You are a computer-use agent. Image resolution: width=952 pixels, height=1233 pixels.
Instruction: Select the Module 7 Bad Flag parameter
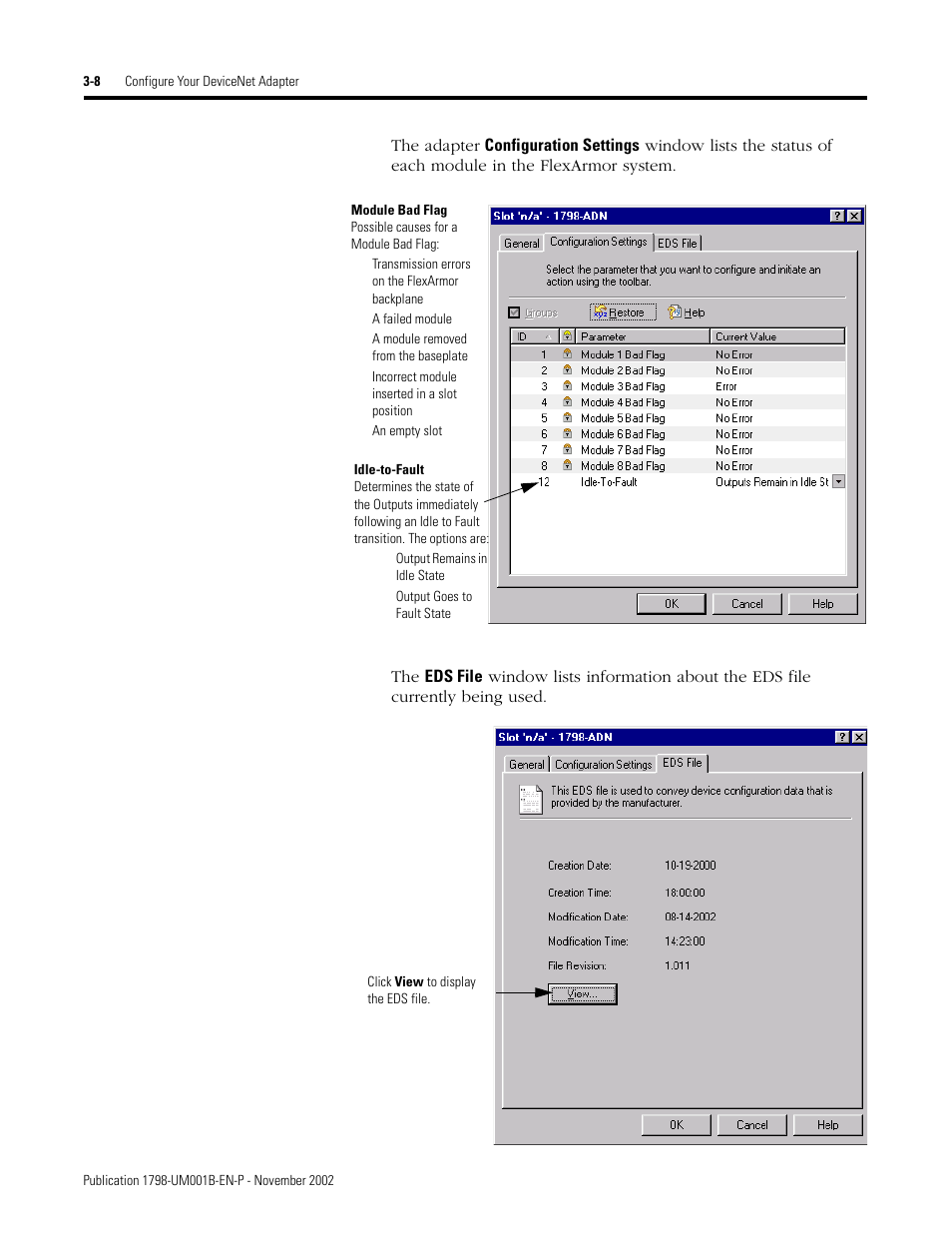pos(623,450)
